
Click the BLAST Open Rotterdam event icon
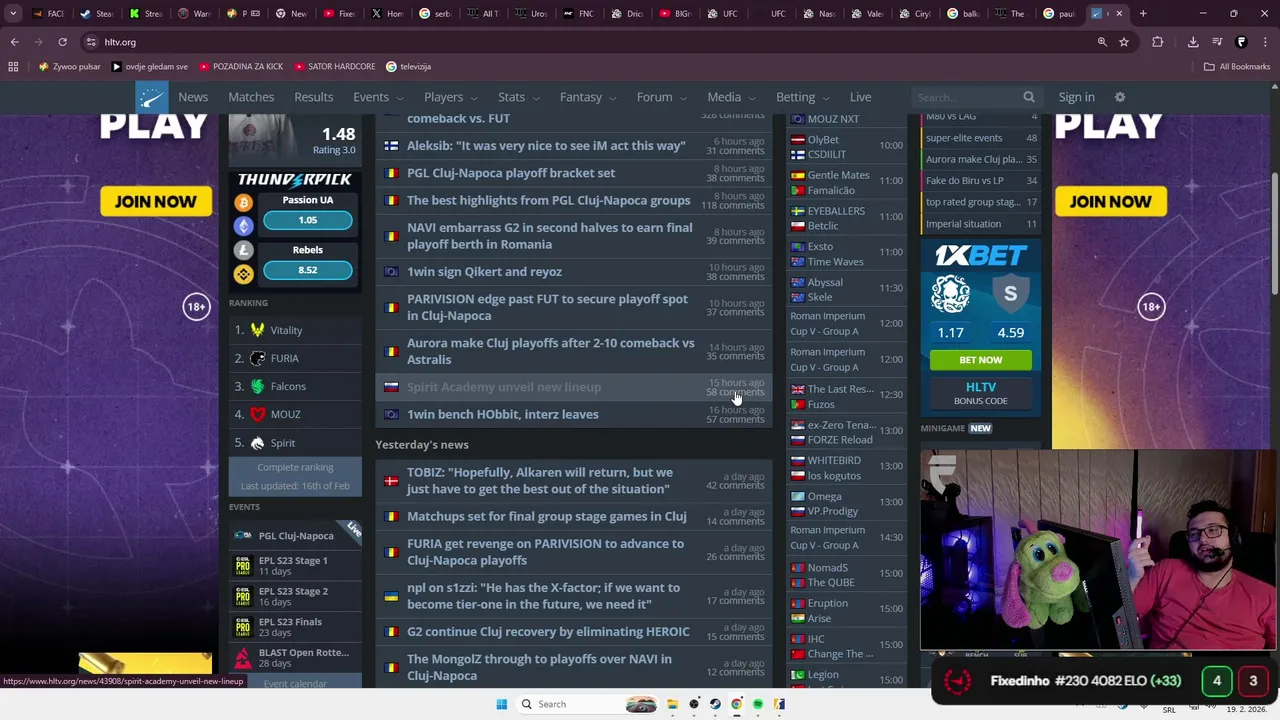point(243,658)
